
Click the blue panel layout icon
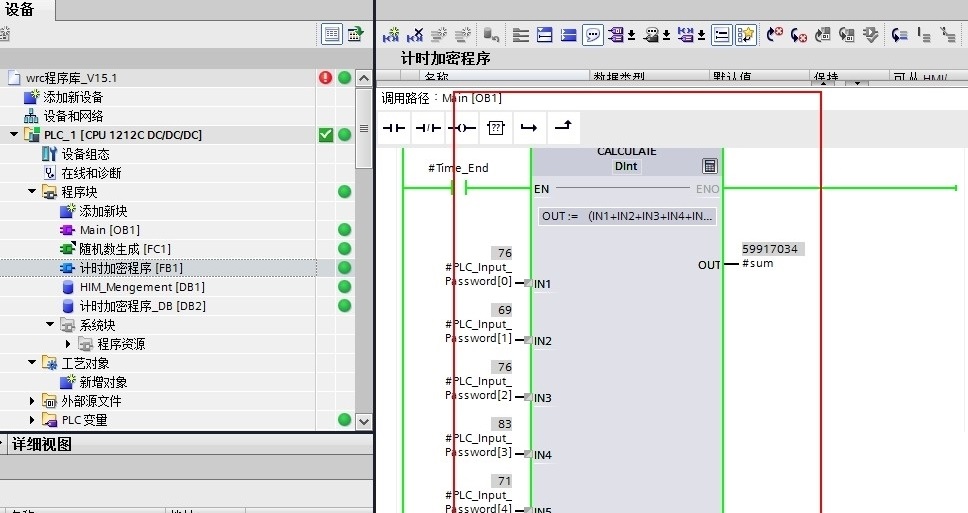point(569,35)
